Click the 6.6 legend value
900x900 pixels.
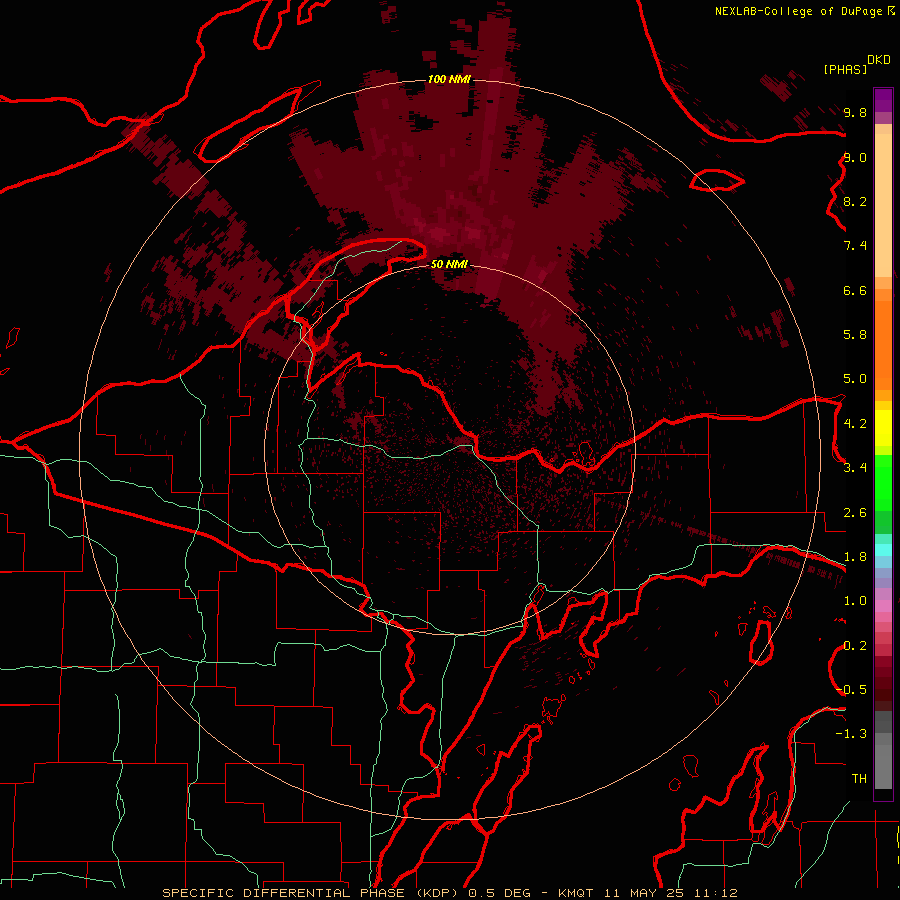pyautogui.click(x=855, y=291)
